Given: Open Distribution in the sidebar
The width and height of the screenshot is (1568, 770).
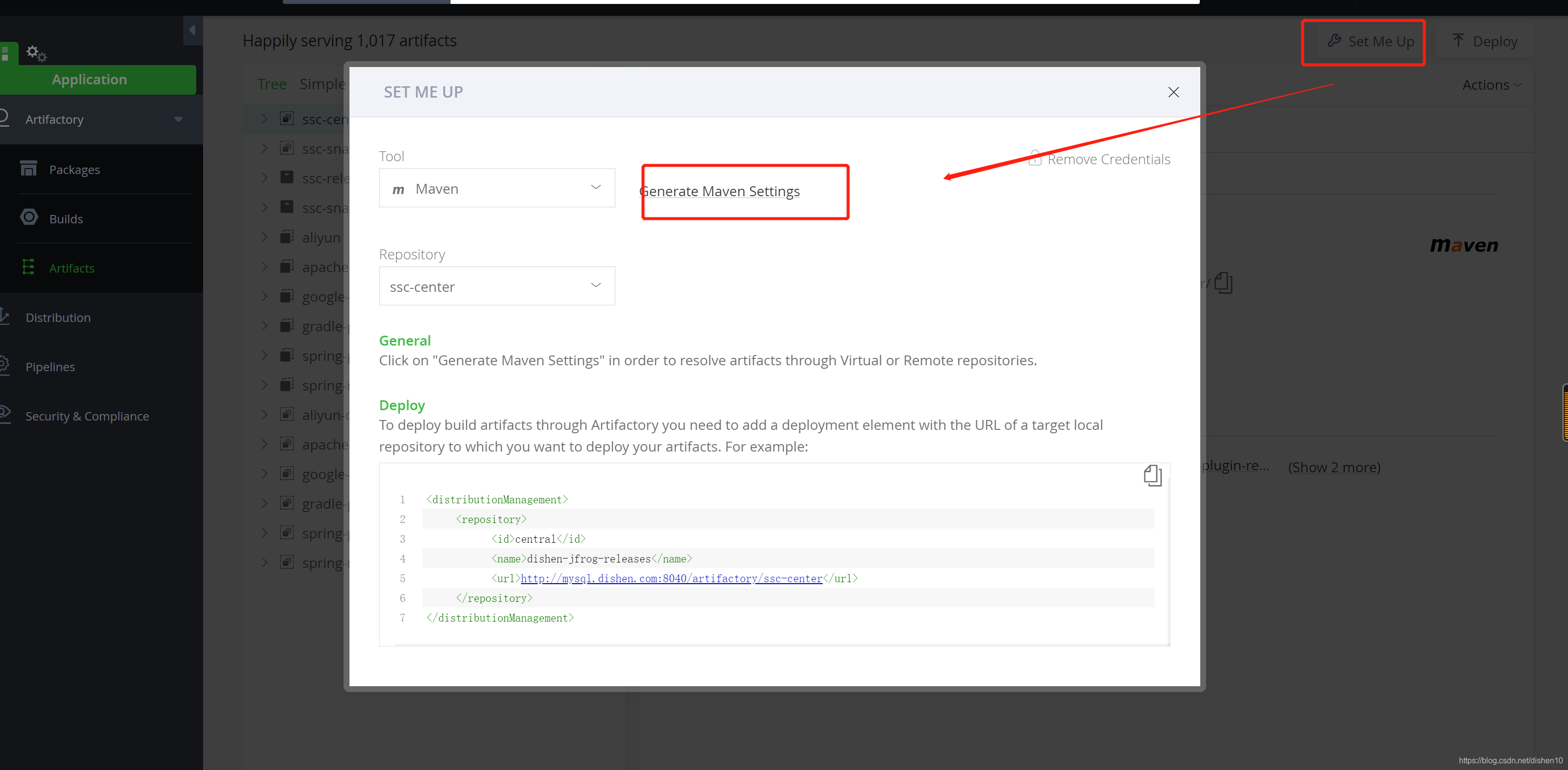Looking at the screenshot, I should coord(58,317).
